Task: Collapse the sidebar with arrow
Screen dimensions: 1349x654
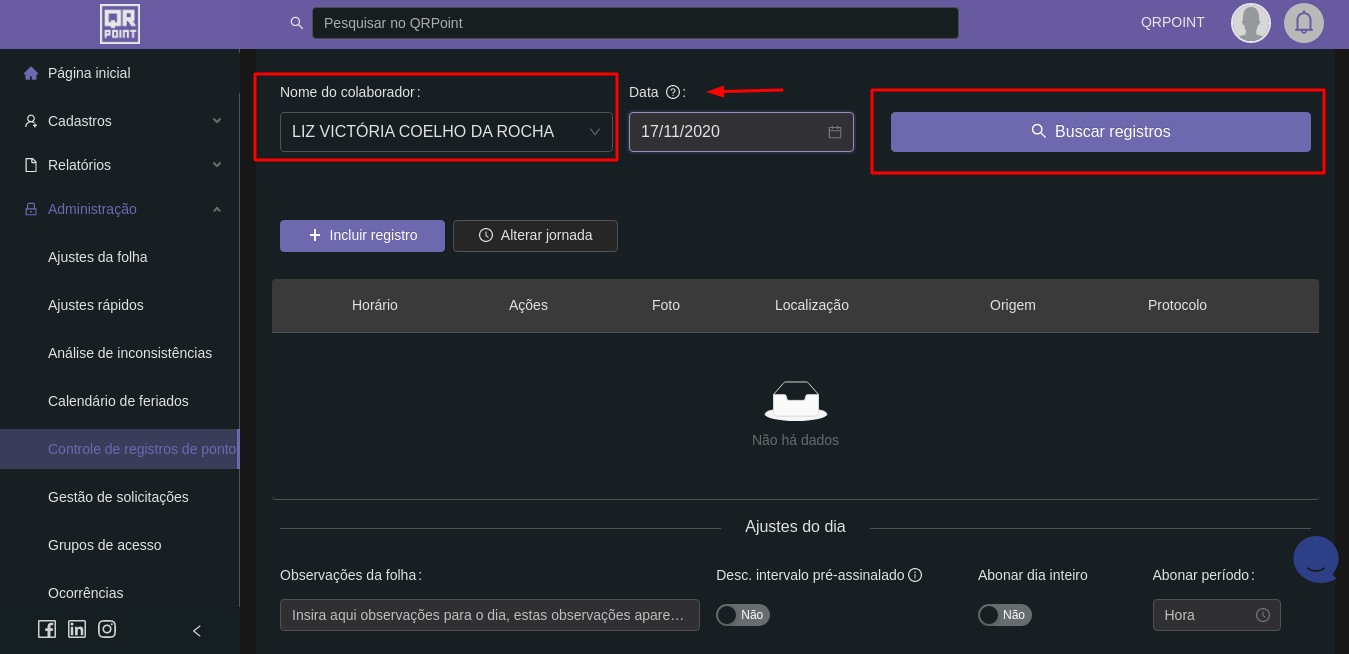Action: (x=197, y=631)
